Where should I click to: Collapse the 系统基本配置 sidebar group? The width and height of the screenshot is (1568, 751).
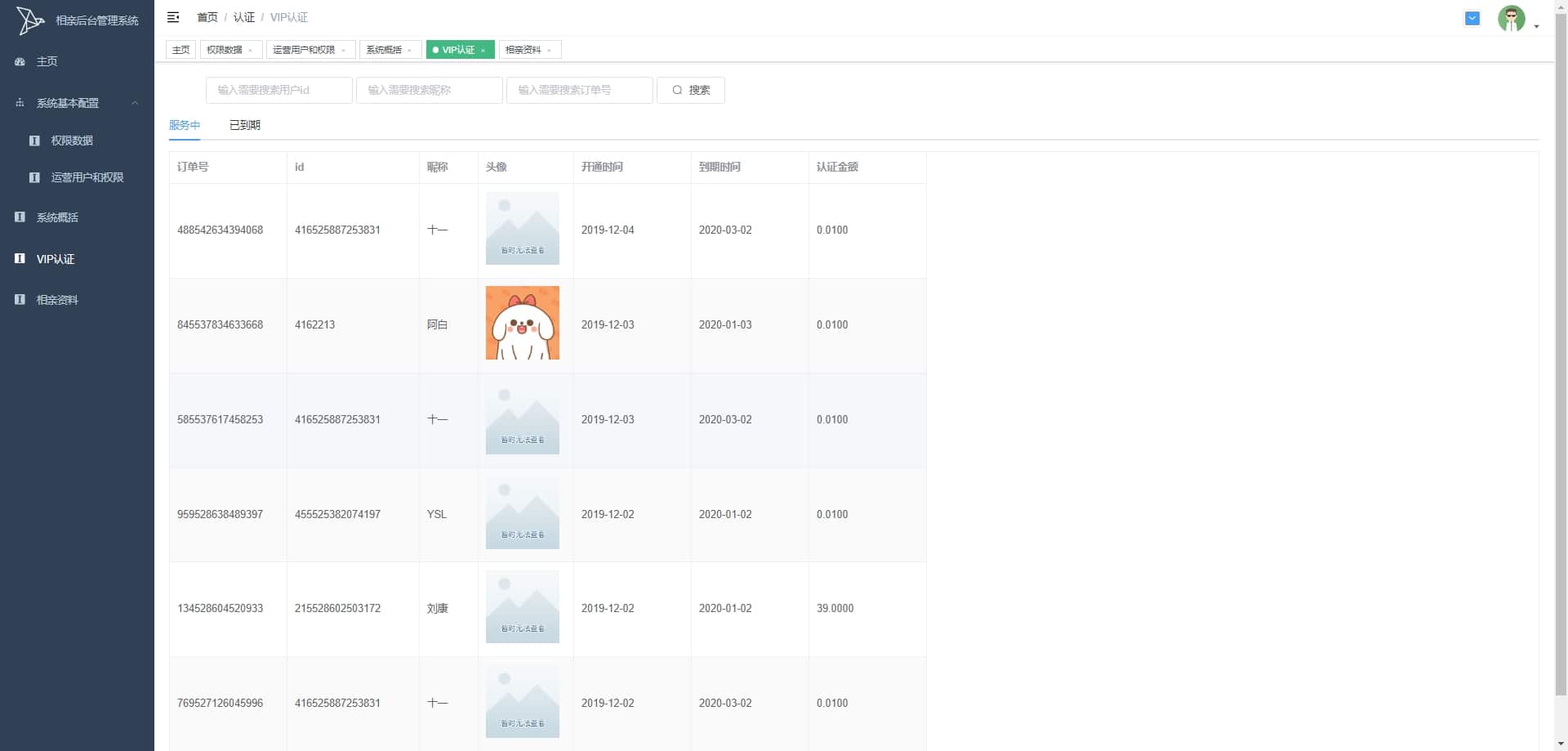coord(77,103)
